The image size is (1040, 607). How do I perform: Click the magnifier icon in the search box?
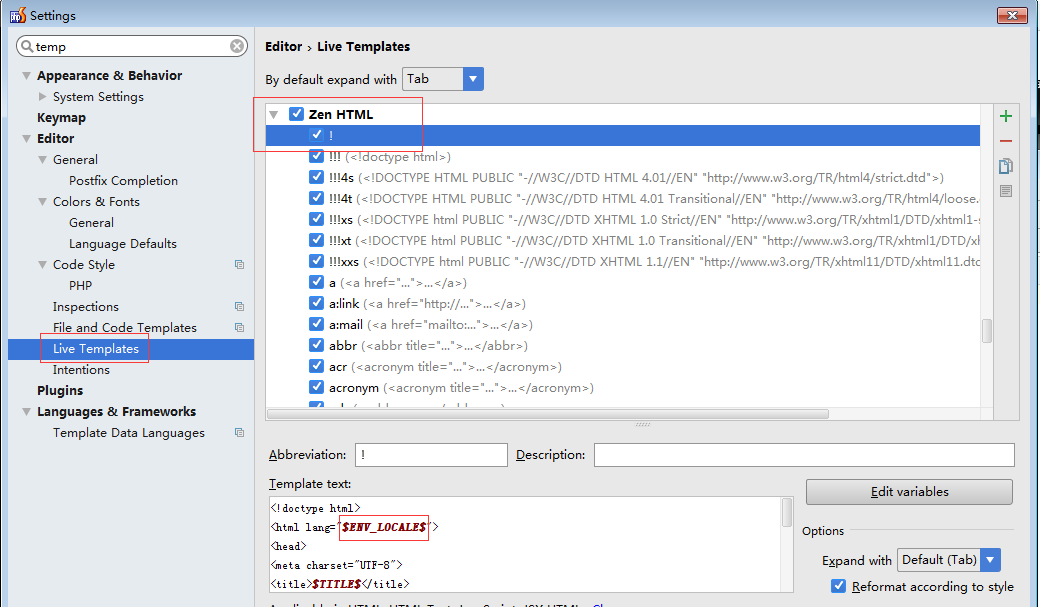pos(27,47)
